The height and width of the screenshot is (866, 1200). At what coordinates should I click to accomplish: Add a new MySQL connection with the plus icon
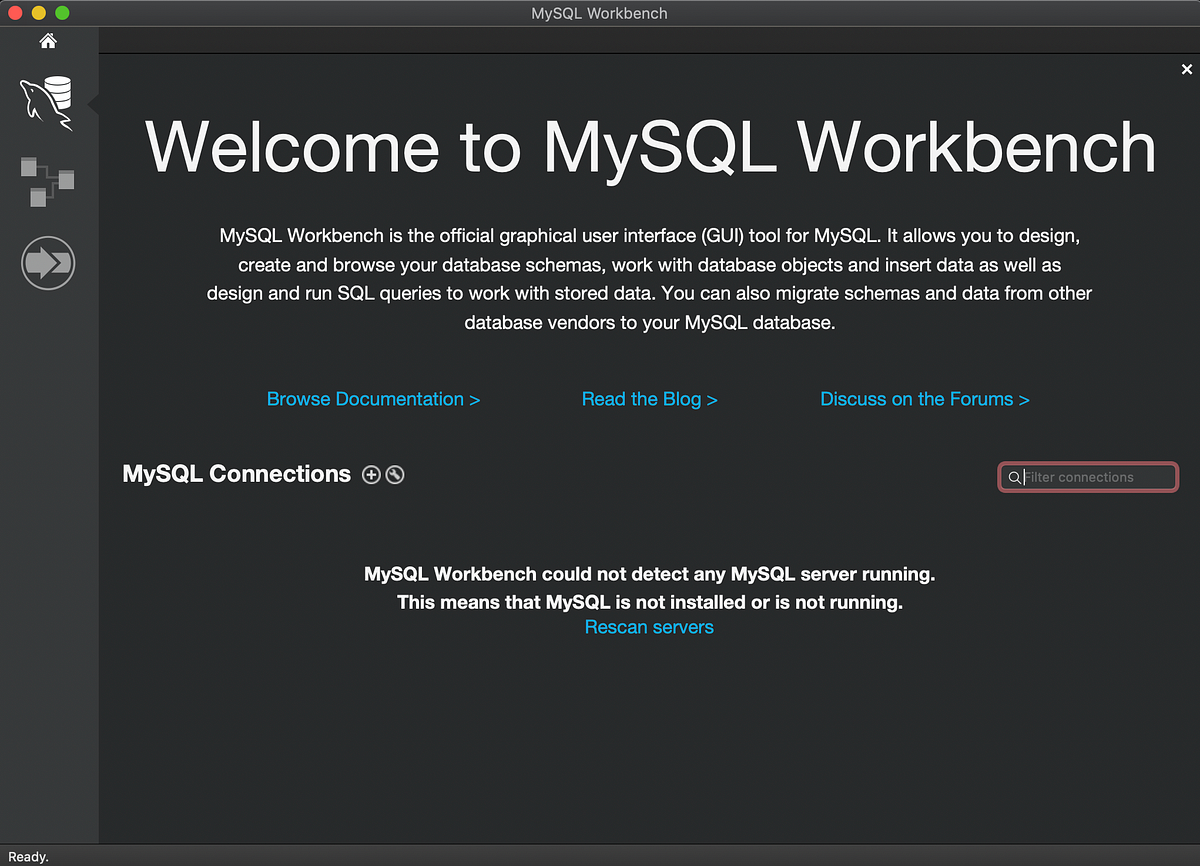tap(371, 475)
